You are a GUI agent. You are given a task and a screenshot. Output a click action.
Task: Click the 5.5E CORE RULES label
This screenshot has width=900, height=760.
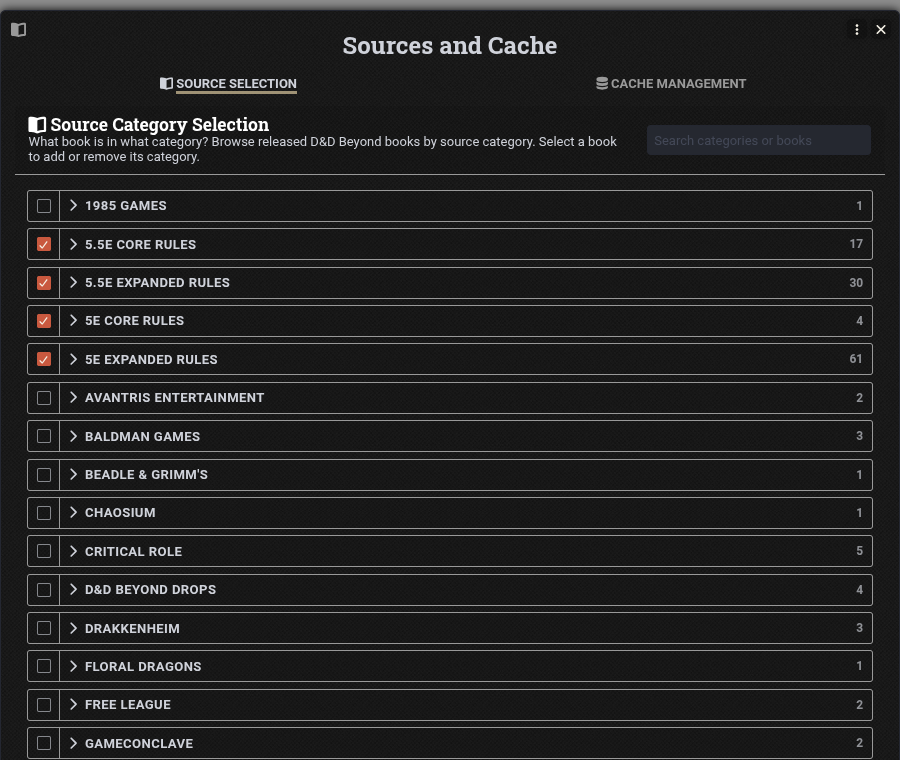141,245
